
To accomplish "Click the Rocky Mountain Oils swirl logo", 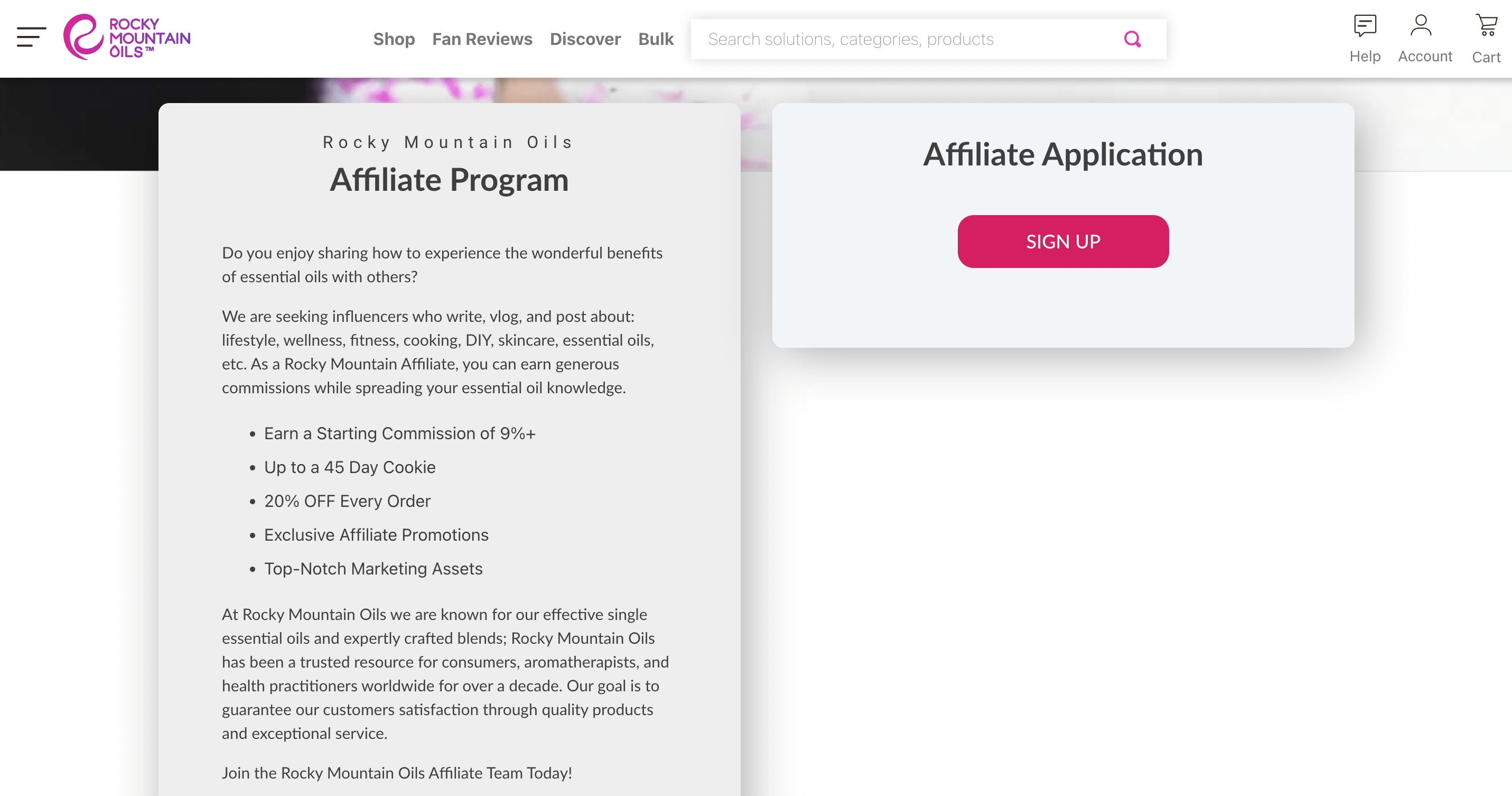I will (83, 37).
